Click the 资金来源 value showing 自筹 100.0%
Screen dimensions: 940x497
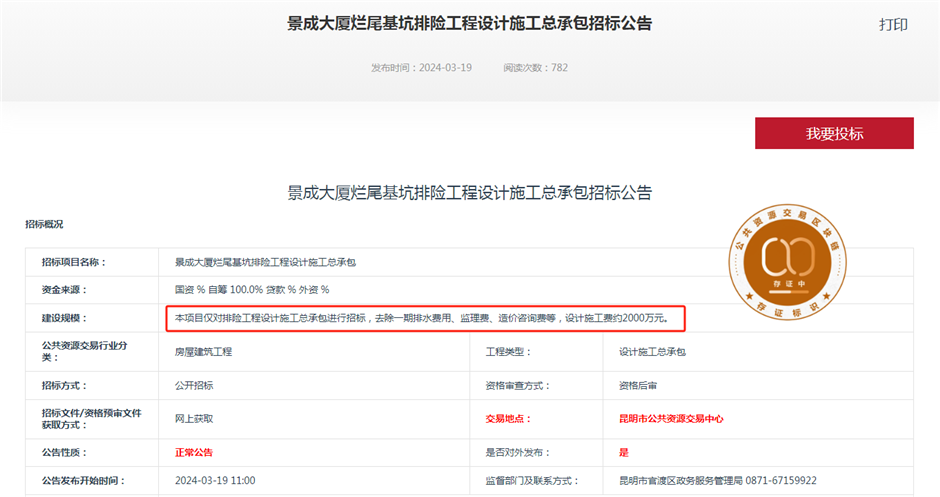(x=252, y=290)
